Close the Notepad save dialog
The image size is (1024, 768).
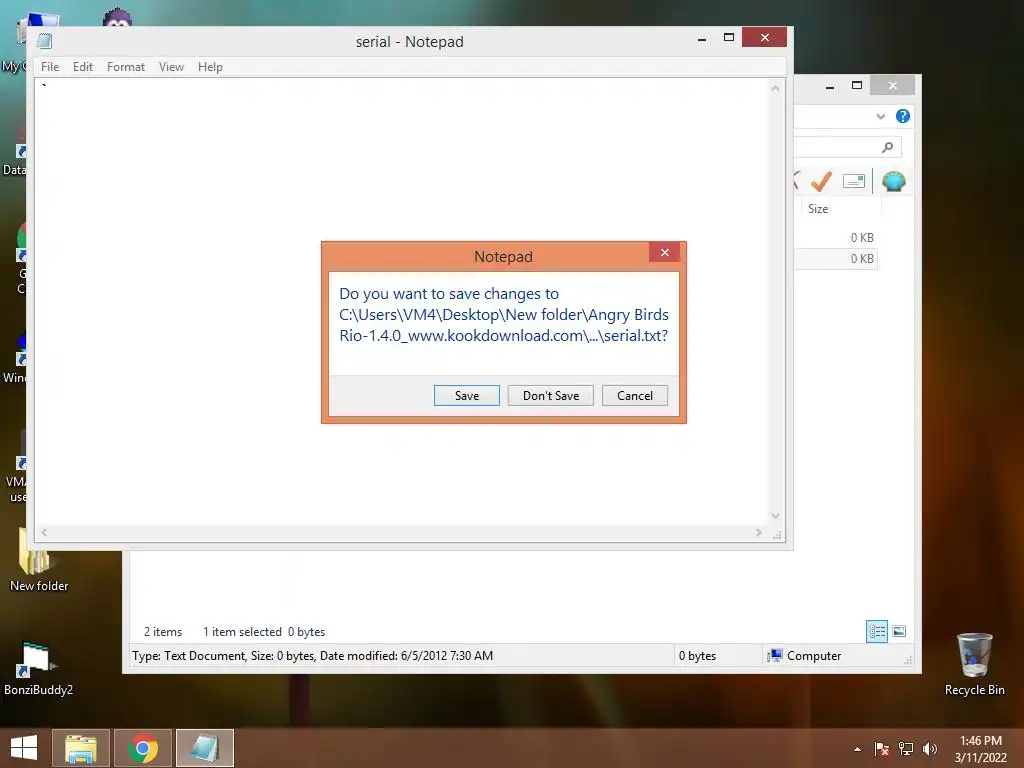pyautogui.click(x=664, y=252)
